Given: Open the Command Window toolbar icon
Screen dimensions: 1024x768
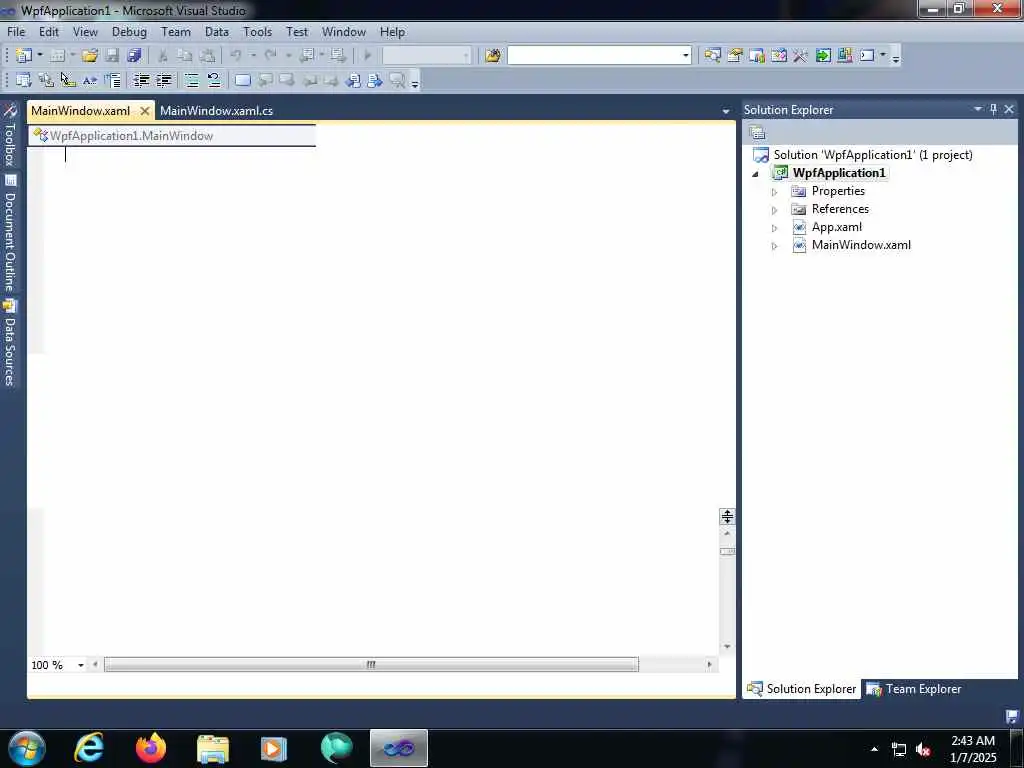Looking at the screenshot, I should (867, 56).
